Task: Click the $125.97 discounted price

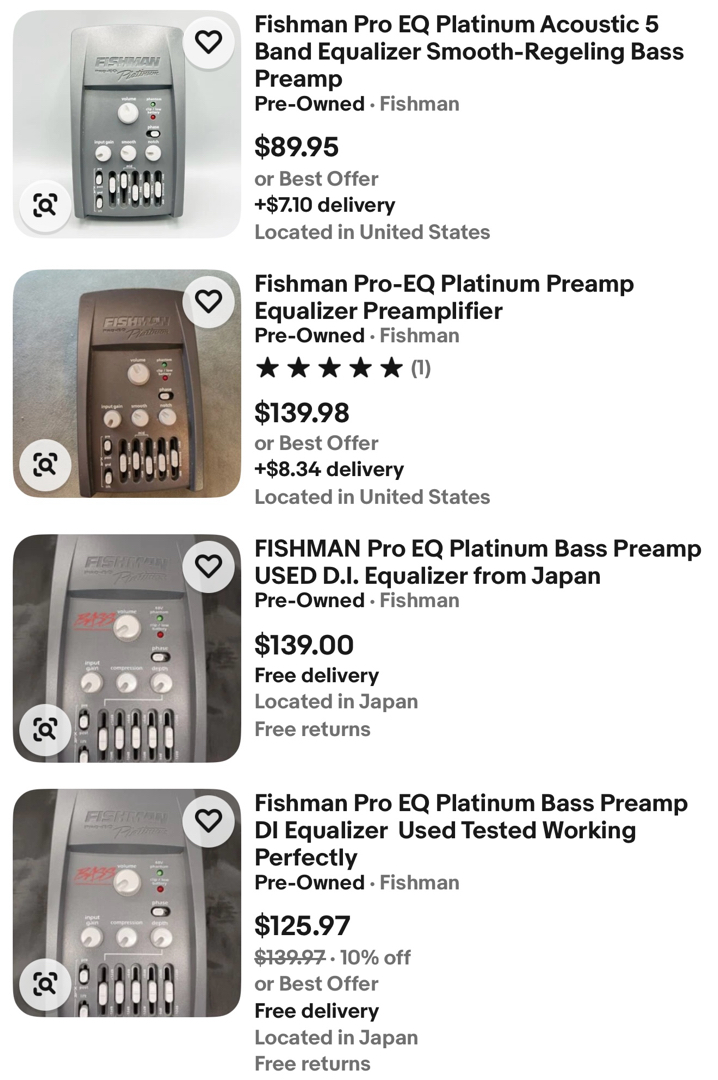Action: coord(302,926)
